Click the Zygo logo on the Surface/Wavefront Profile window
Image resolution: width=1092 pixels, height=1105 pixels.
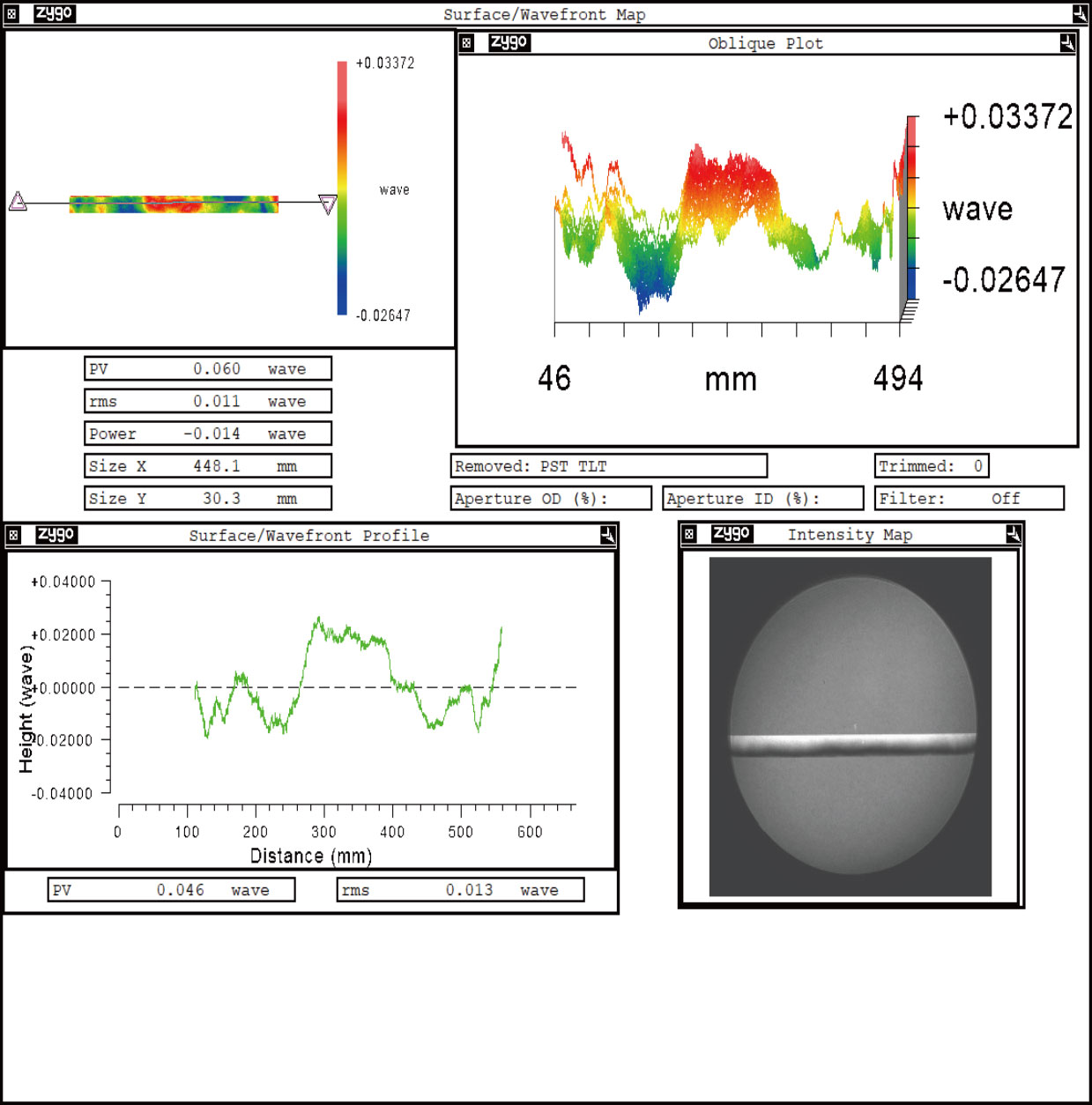pos(58,534)
